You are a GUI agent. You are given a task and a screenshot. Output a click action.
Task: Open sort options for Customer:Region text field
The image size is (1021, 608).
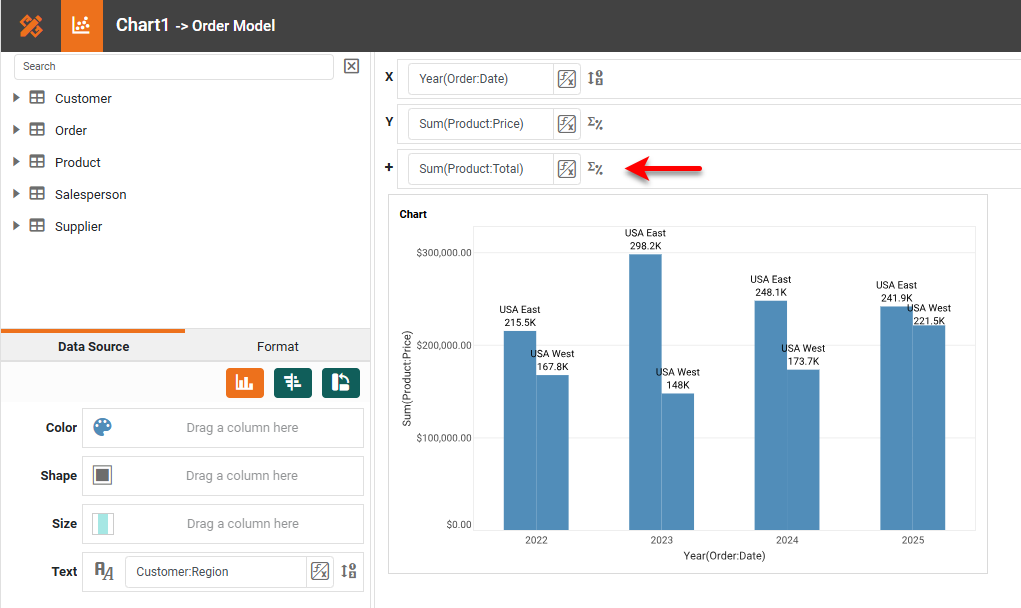348,572
